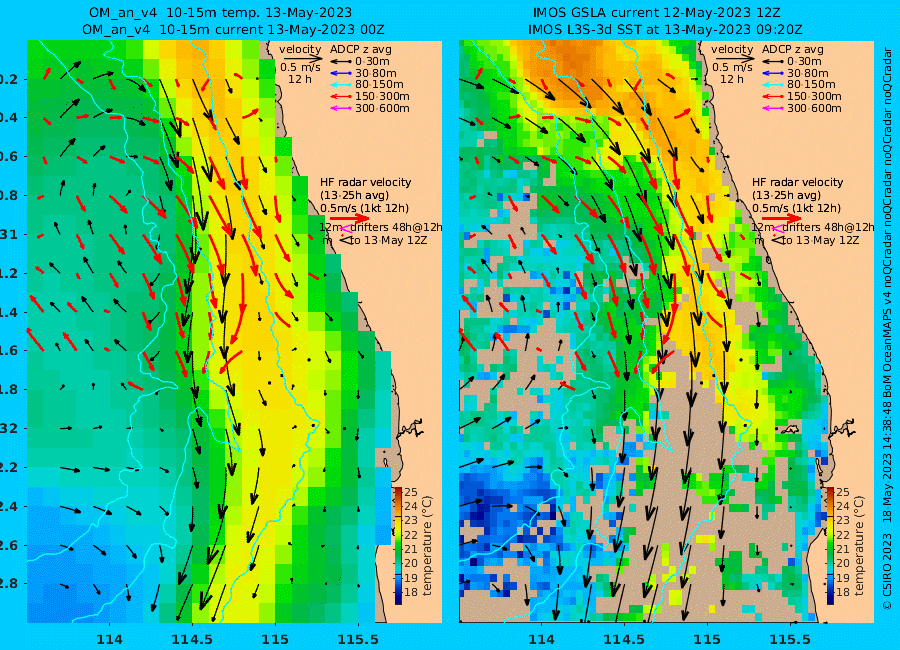This screenshot has height=650, width=900.
Task: Click '12 h' velocity label in IMOS panel
Action: click(x=732, y=79)
